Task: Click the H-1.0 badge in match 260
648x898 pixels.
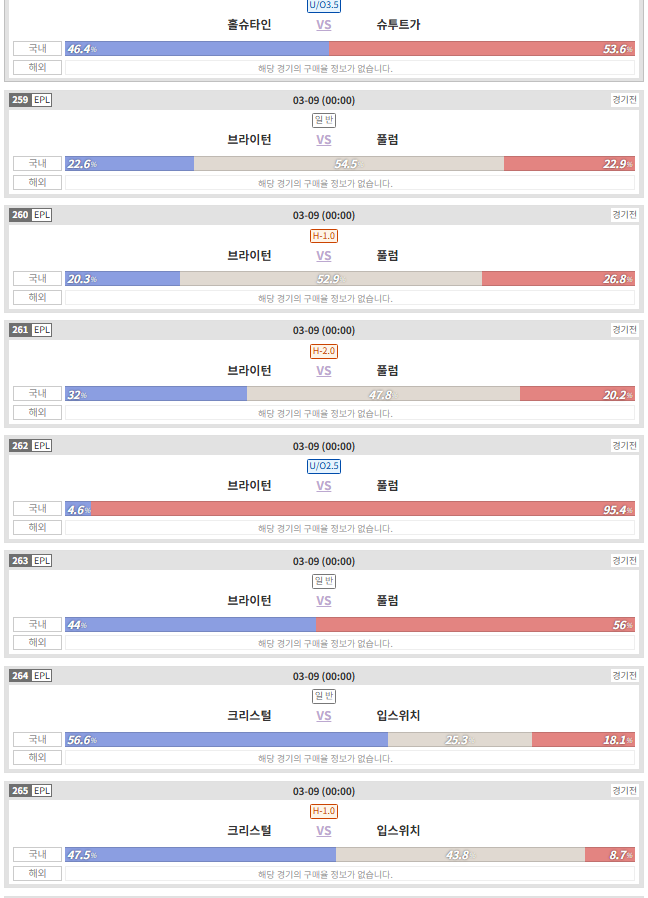Action: tap(324, 235)
